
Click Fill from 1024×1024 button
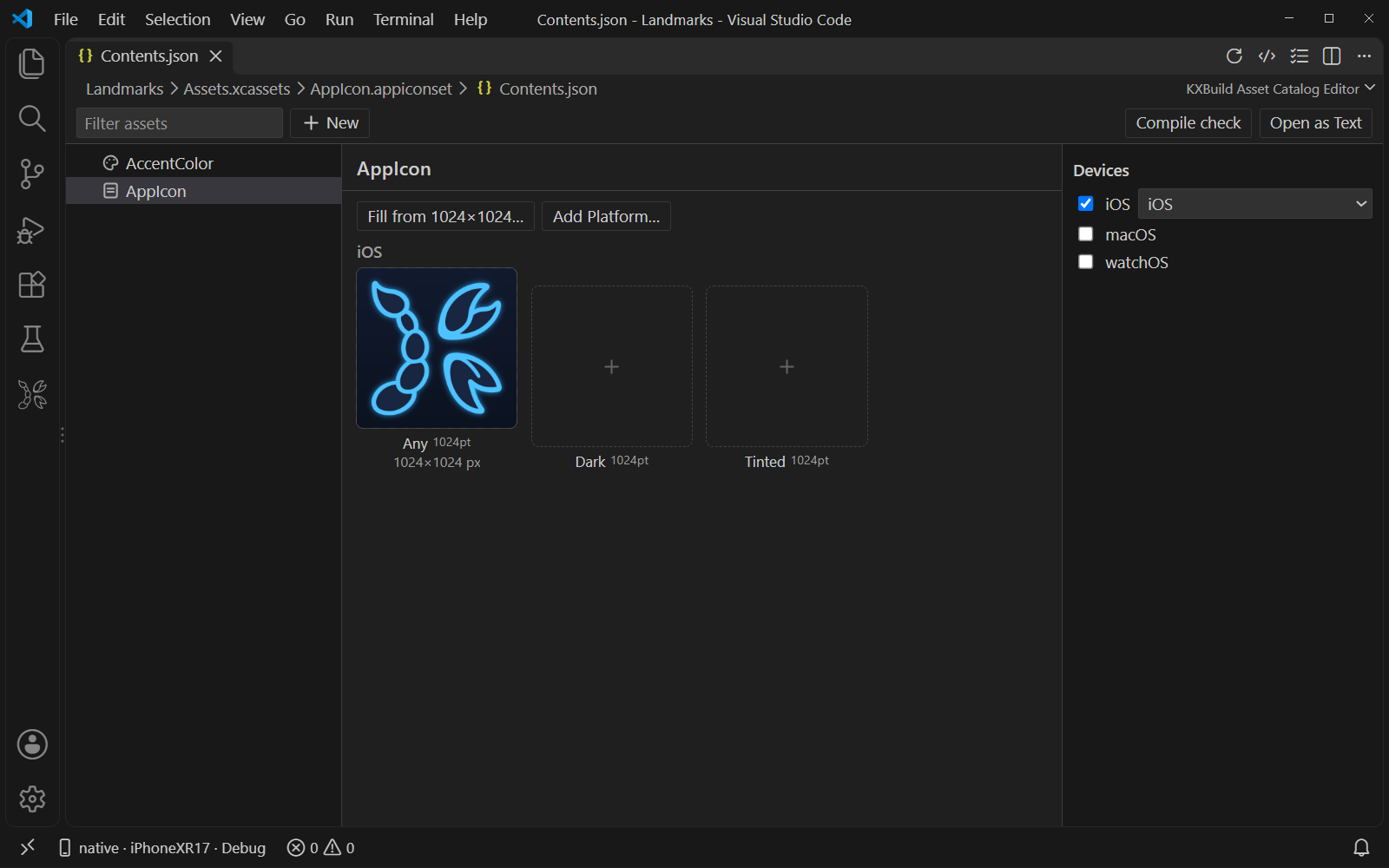[x=445, y=216]
